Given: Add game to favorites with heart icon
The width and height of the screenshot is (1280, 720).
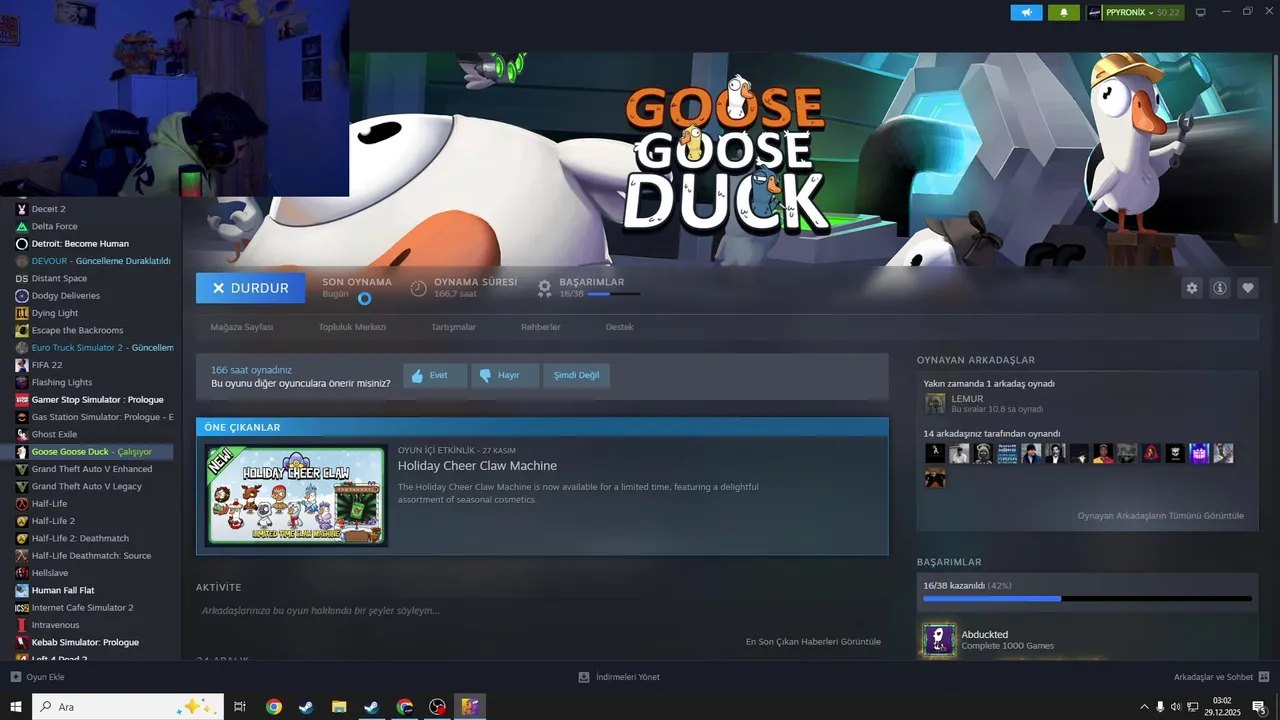Looking at the screenshot, I should 1248,288.
